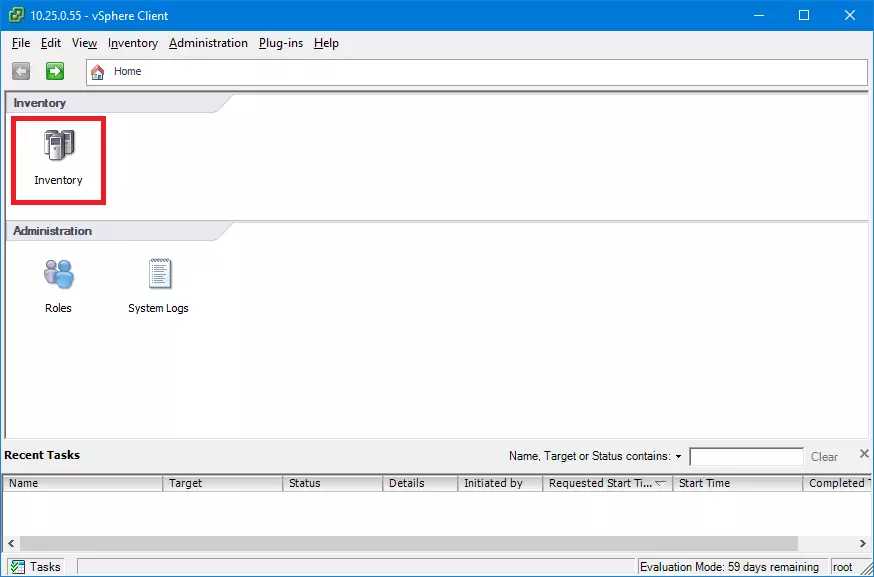This screenshot has height=577, width=874.
Task: Click the green forward navigation arrow
Action: (x=55, y=71)
